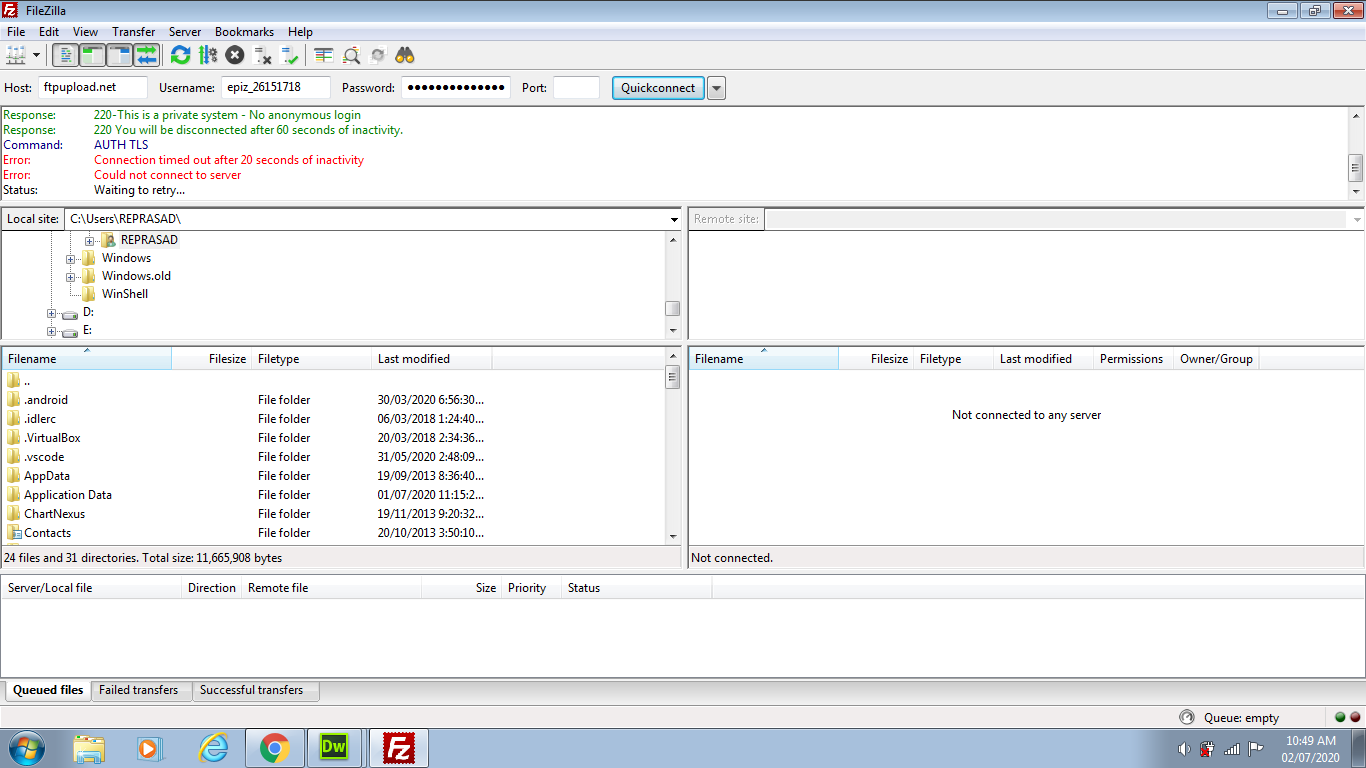Sort local files by Filetype column

tap(311, 359)
